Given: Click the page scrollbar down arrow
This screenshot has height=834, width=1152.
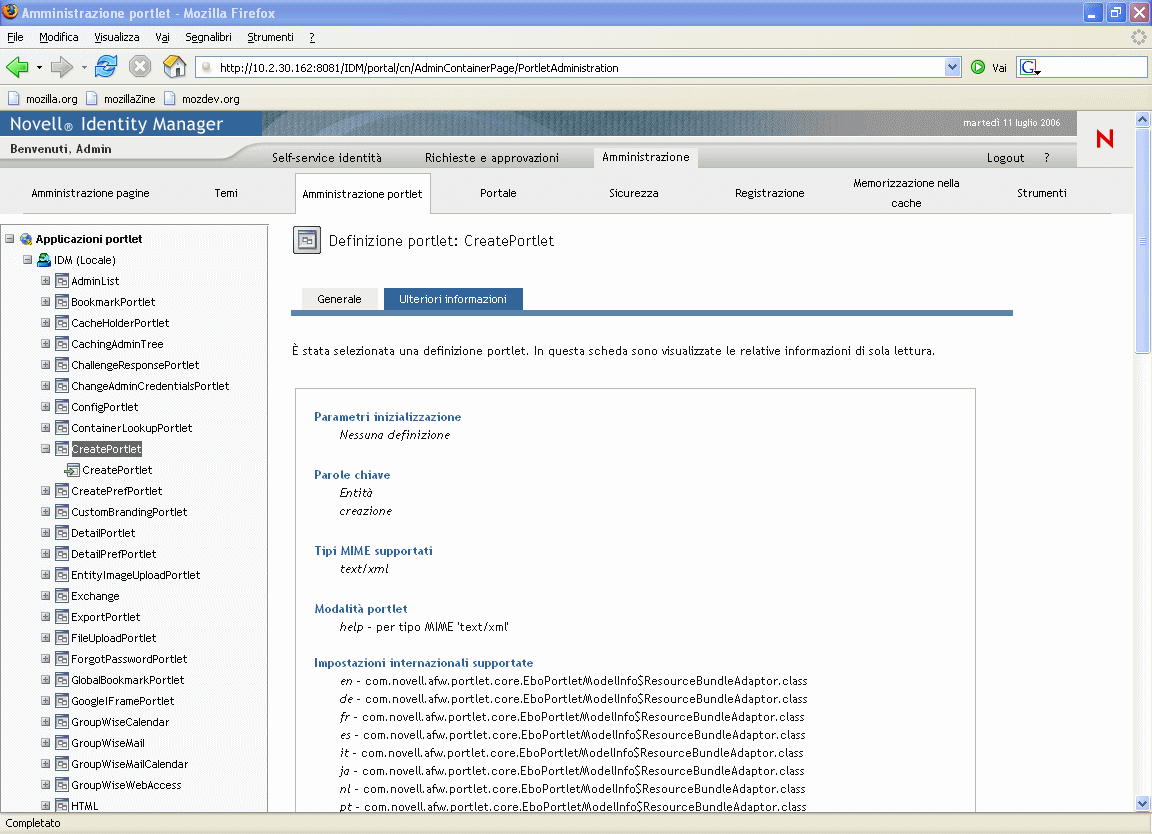Looking at the screenshot, I should click(x=1142, y=803).
